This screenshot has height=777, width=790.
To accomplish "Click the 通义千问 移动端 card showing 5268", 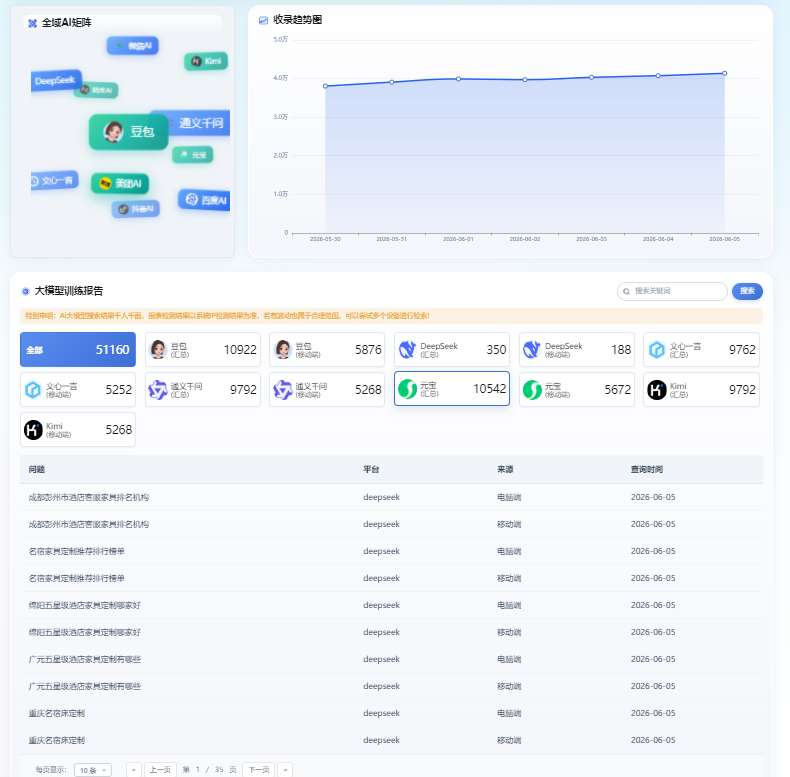I will point(327,390).
